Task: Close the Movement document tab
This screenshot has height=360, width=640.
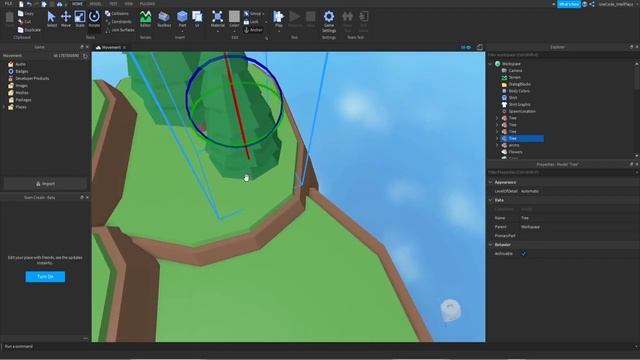Action: click(x=124, y=47)
